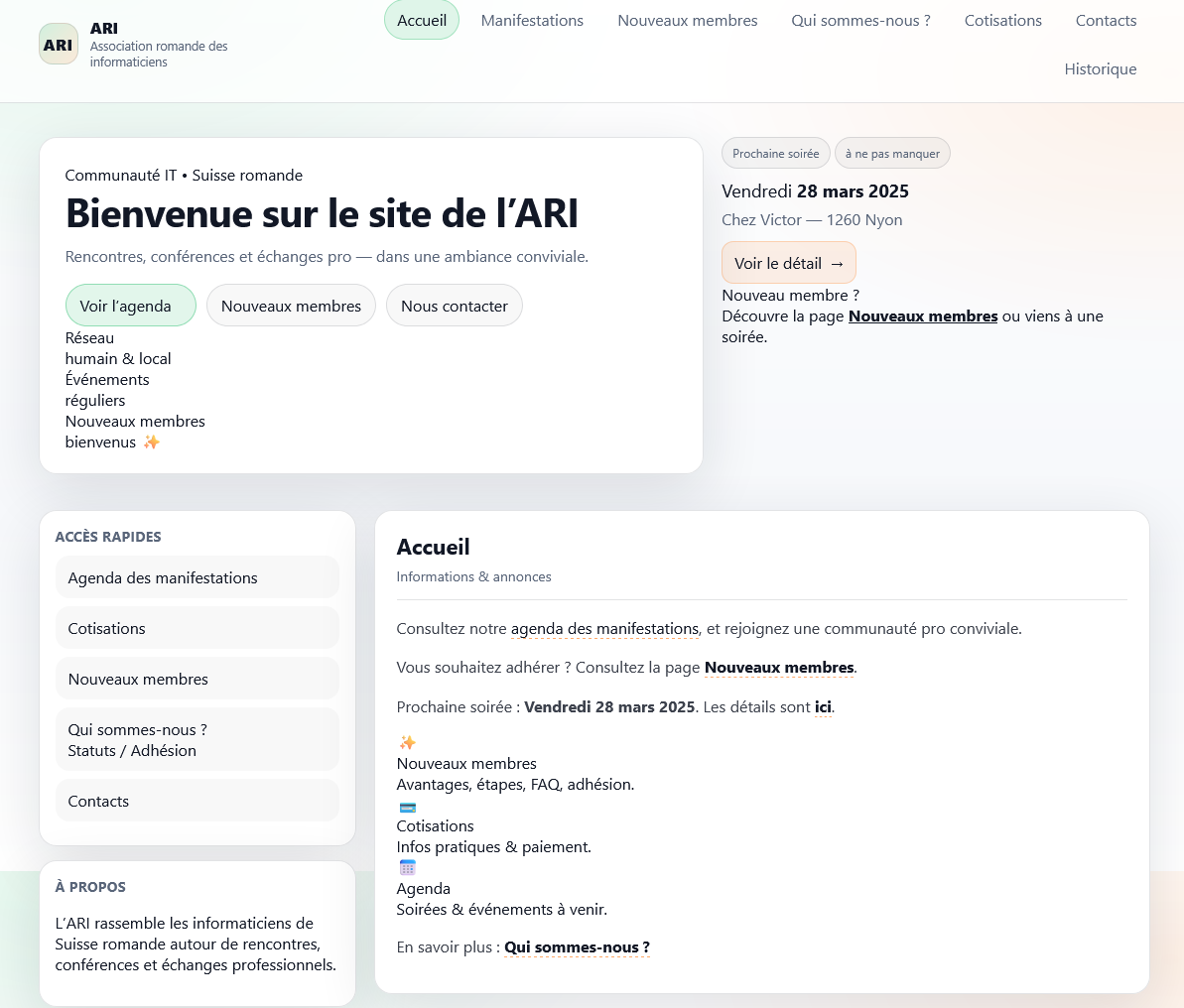This screenshot has width=1184, height=1008.
Task: Click the "Nous contacter" button
Action: pos(454,306)
